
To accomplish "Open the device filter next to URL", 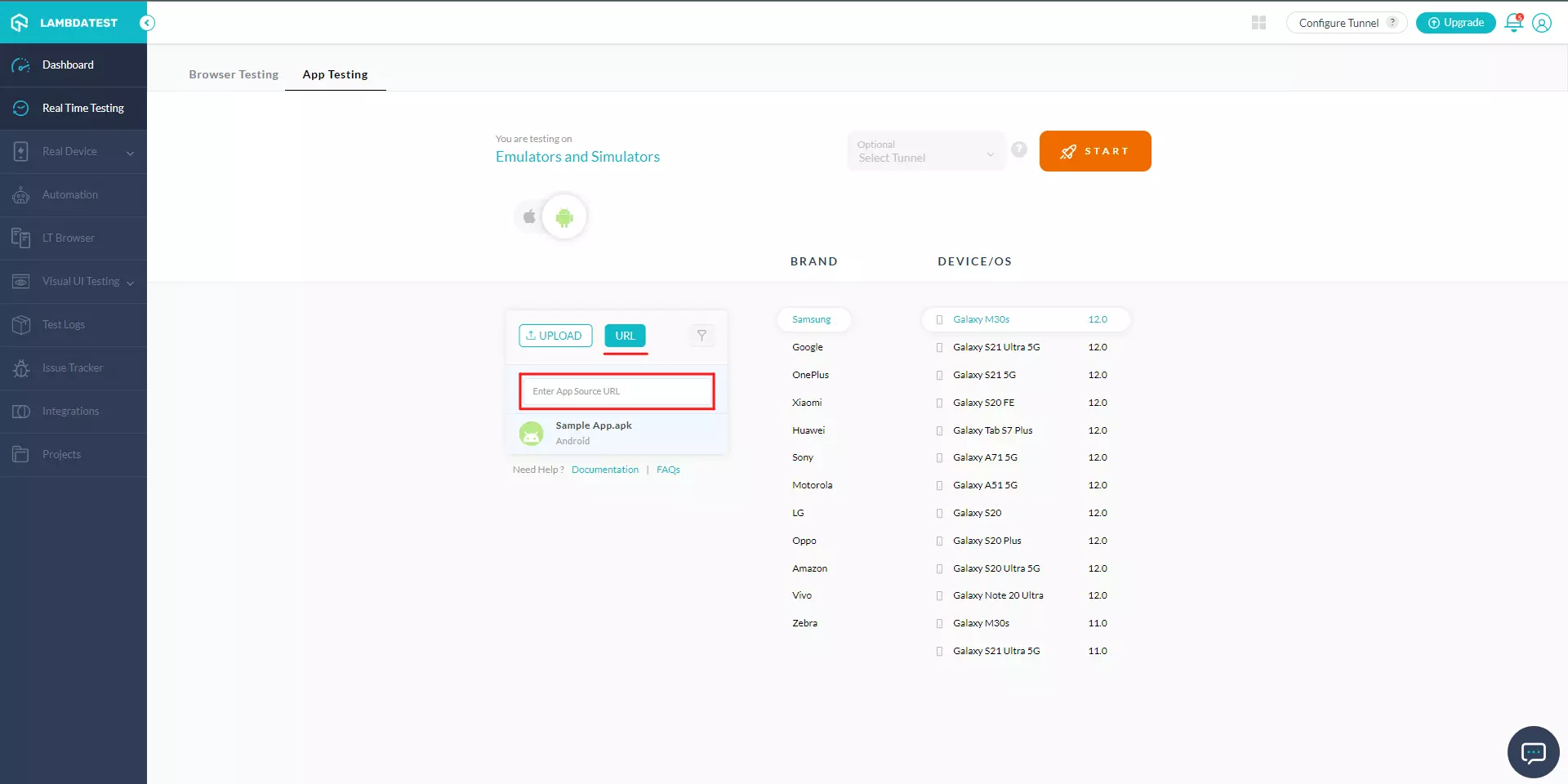I will (701, 336).
